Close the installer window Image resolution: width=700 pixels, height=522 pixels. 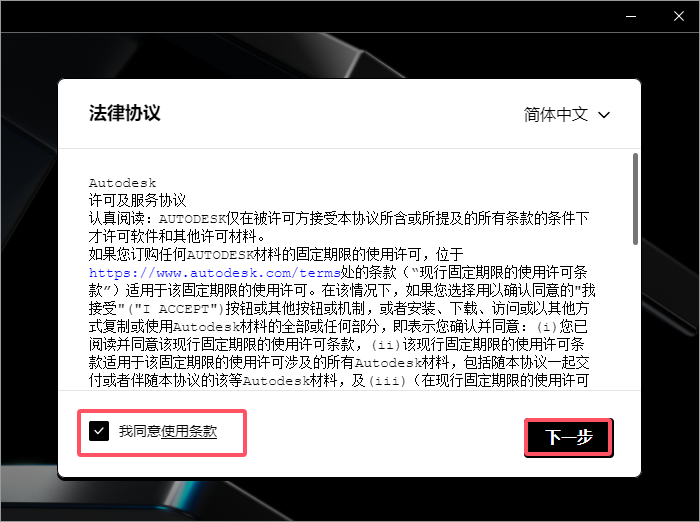(x=679, y=17)
